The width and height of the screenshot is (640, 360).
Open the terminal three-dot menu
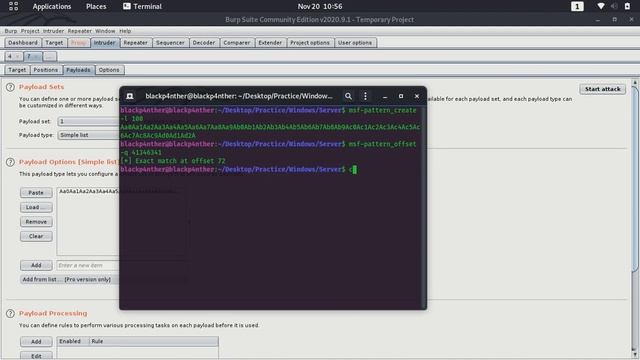pos(365,96)
